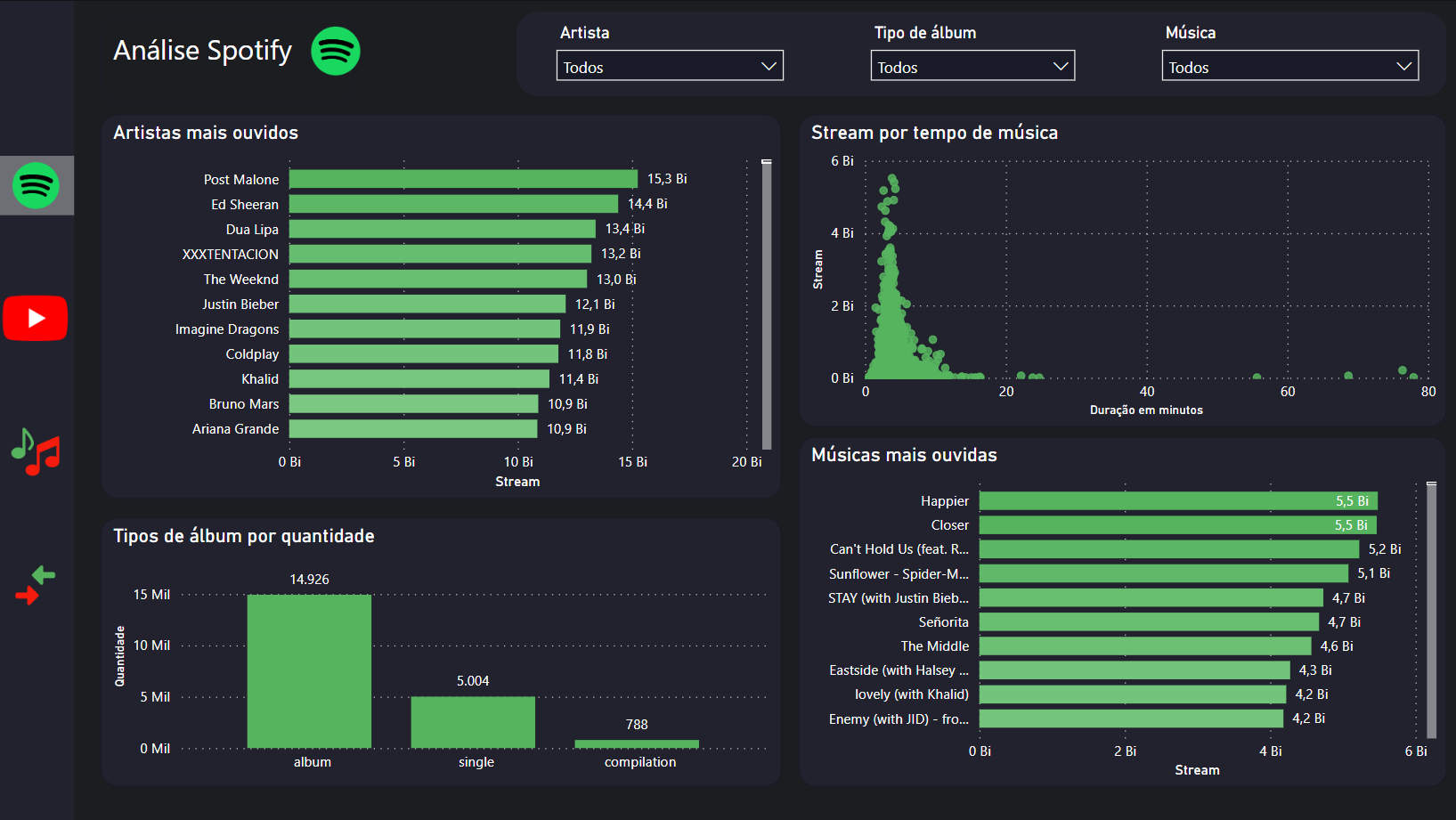
Task: Select the Happier song bar
Action: (1179, 501)
